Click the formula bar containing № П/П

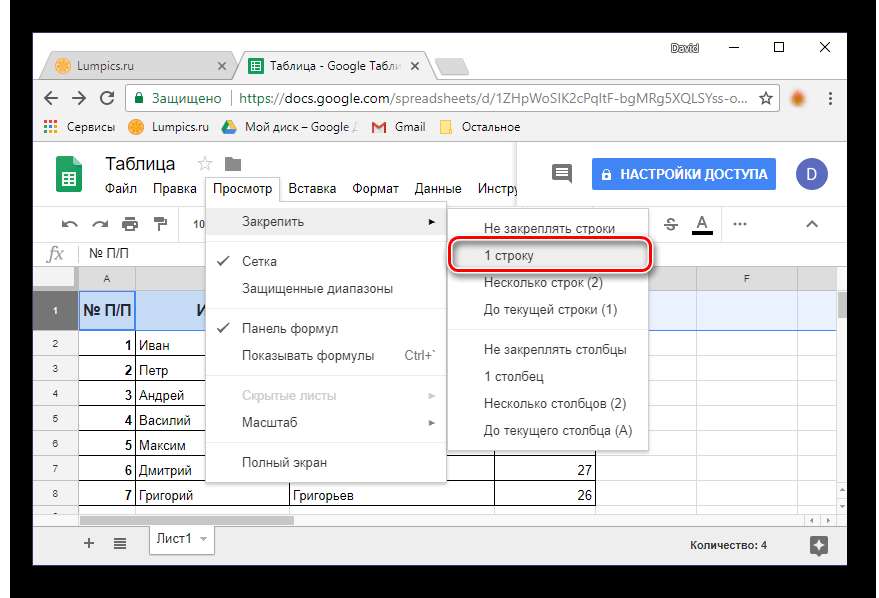(x=108, y=254)
